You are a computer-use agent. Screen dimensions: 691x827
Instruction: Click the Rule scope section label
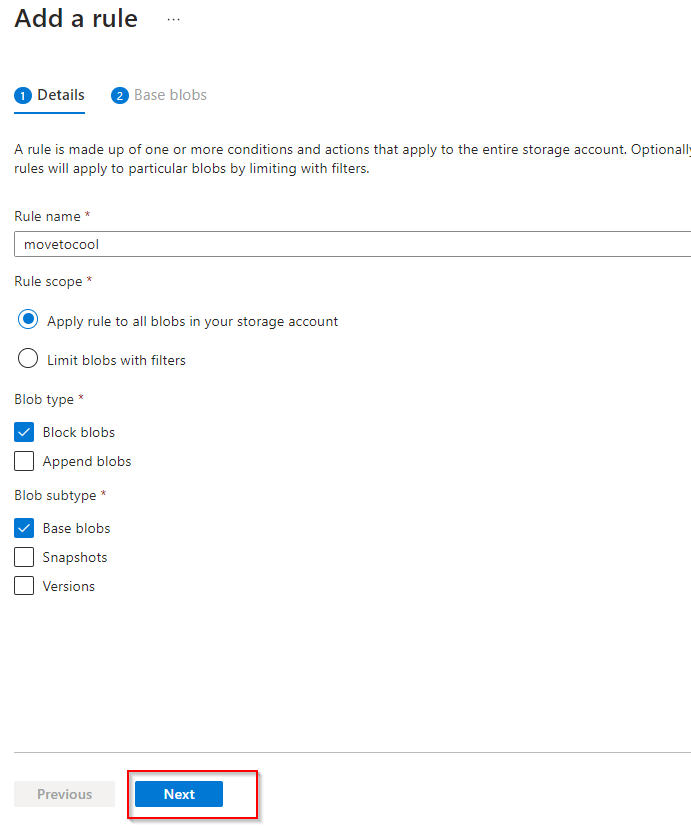tap(49, 282)
